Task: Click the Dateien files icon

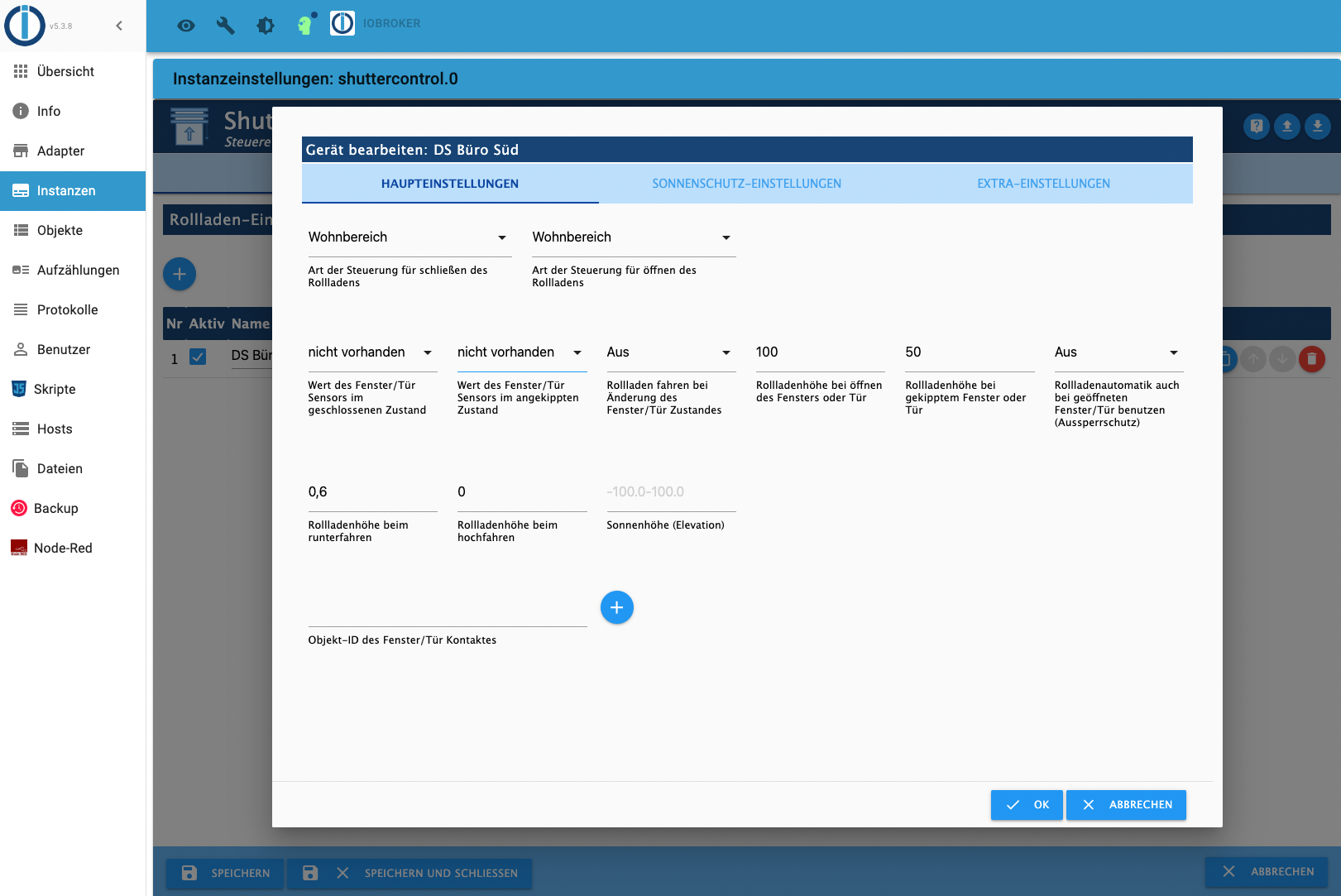Action: pos(21,468)
